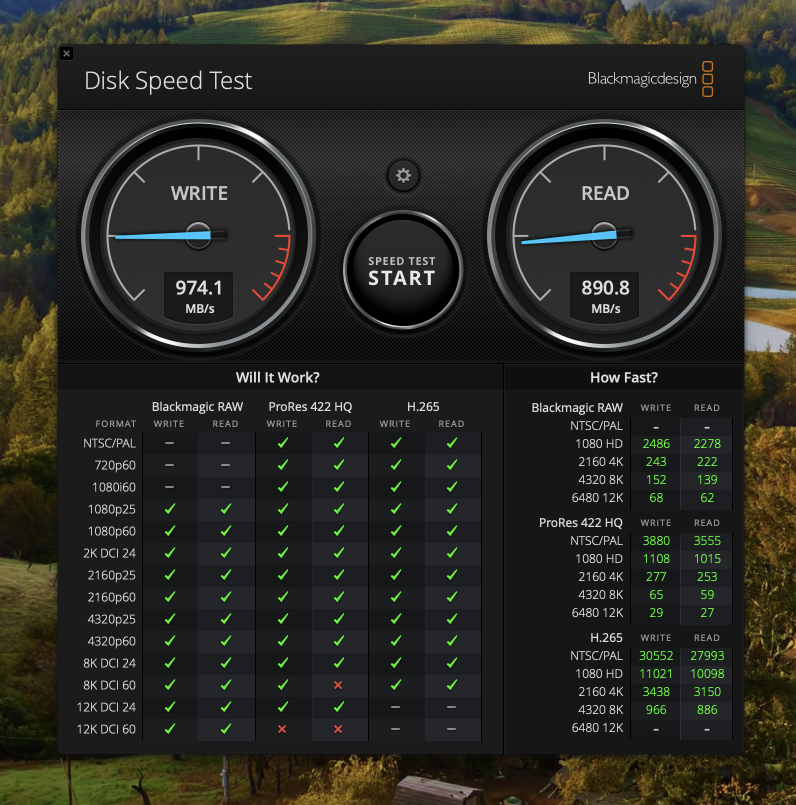The width and height of the screenshot is (796, 805).
Task: Click the How Fast? header
Action: 624,377
